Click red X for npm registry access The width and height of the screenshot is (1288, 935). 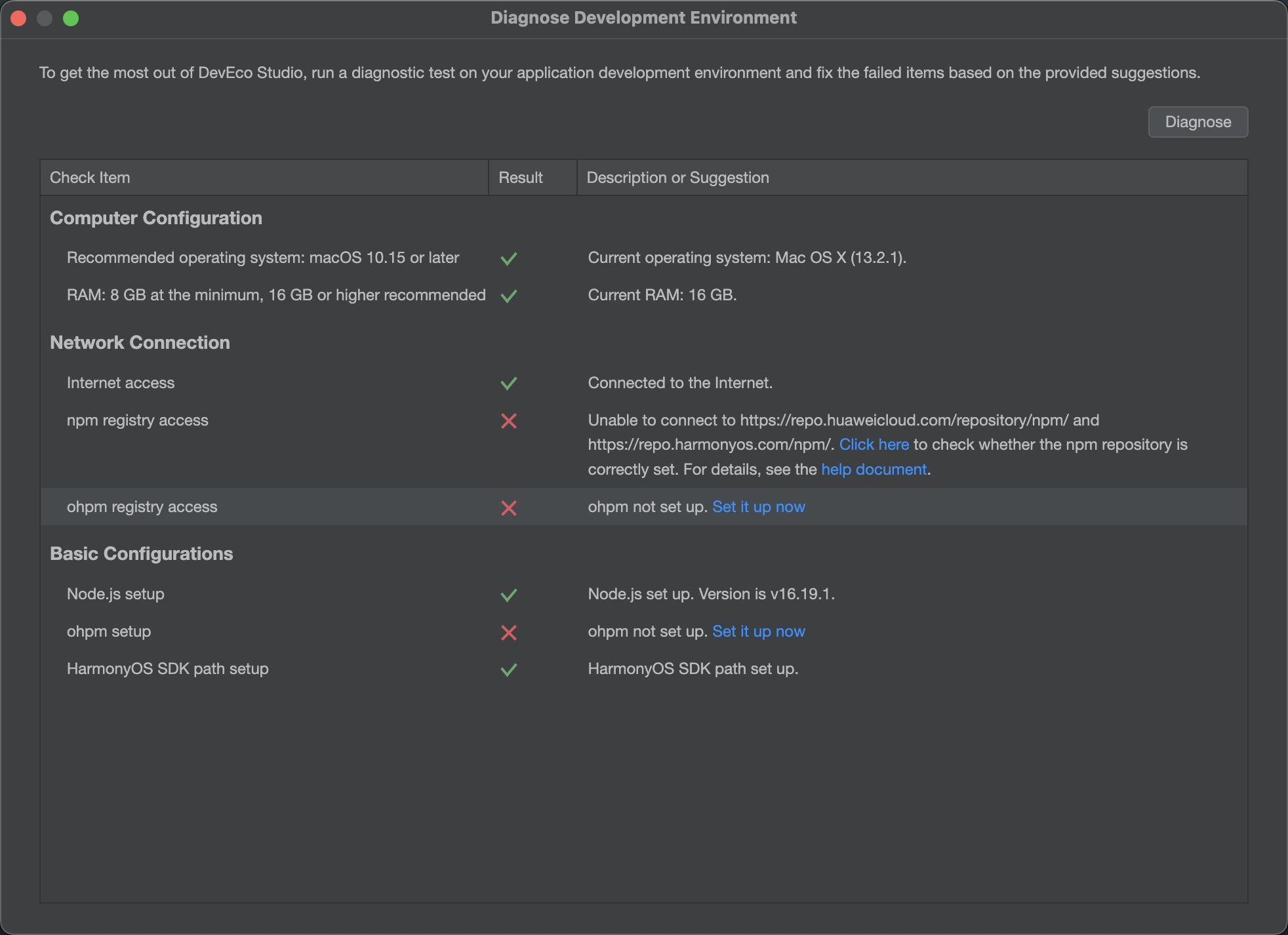(x=509, y=421)
